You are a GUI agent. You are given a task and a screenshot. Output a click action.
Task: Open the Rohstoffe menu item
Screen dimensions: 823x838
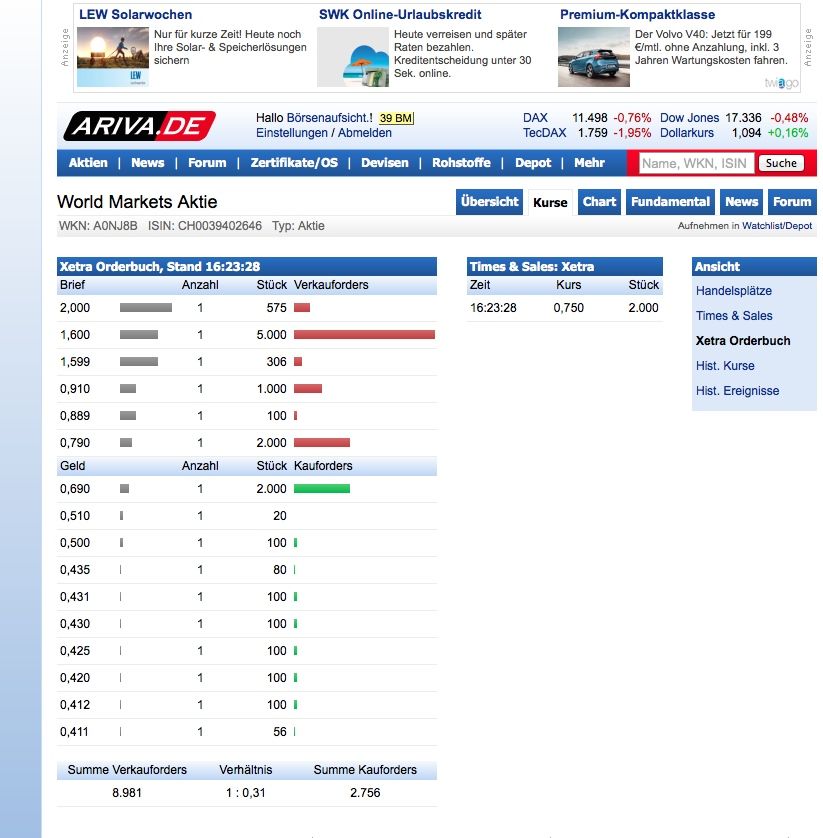[461, 163]
